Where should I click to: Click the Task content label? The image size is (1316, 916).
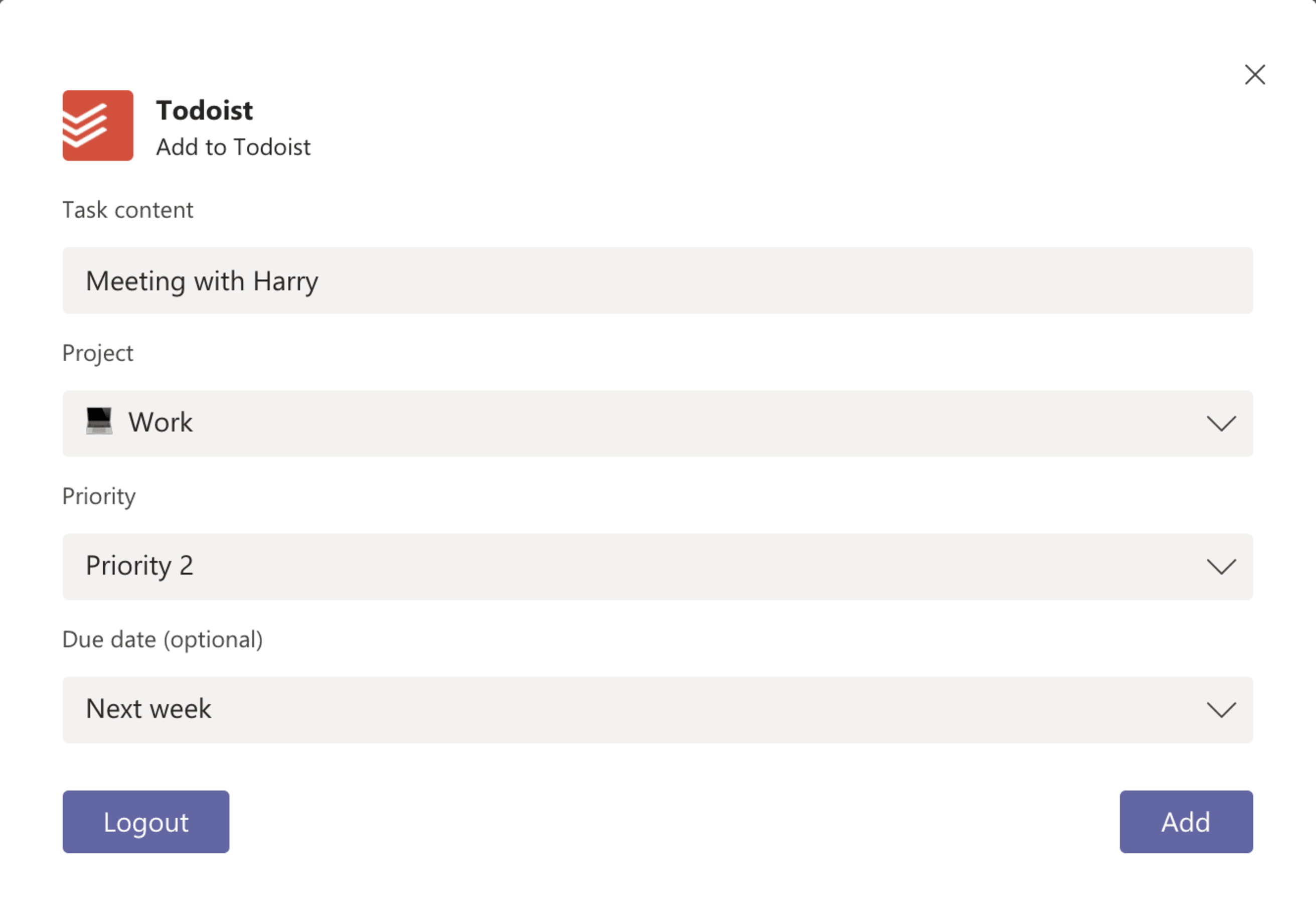(127, 210)
